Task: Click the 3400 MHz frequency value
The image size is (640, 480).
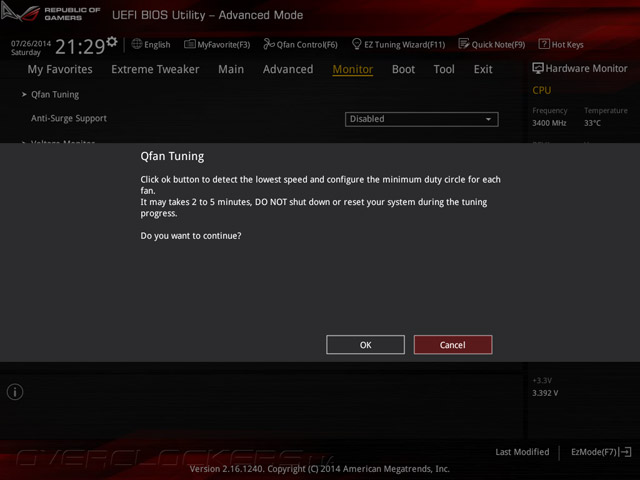Action: 549,123
